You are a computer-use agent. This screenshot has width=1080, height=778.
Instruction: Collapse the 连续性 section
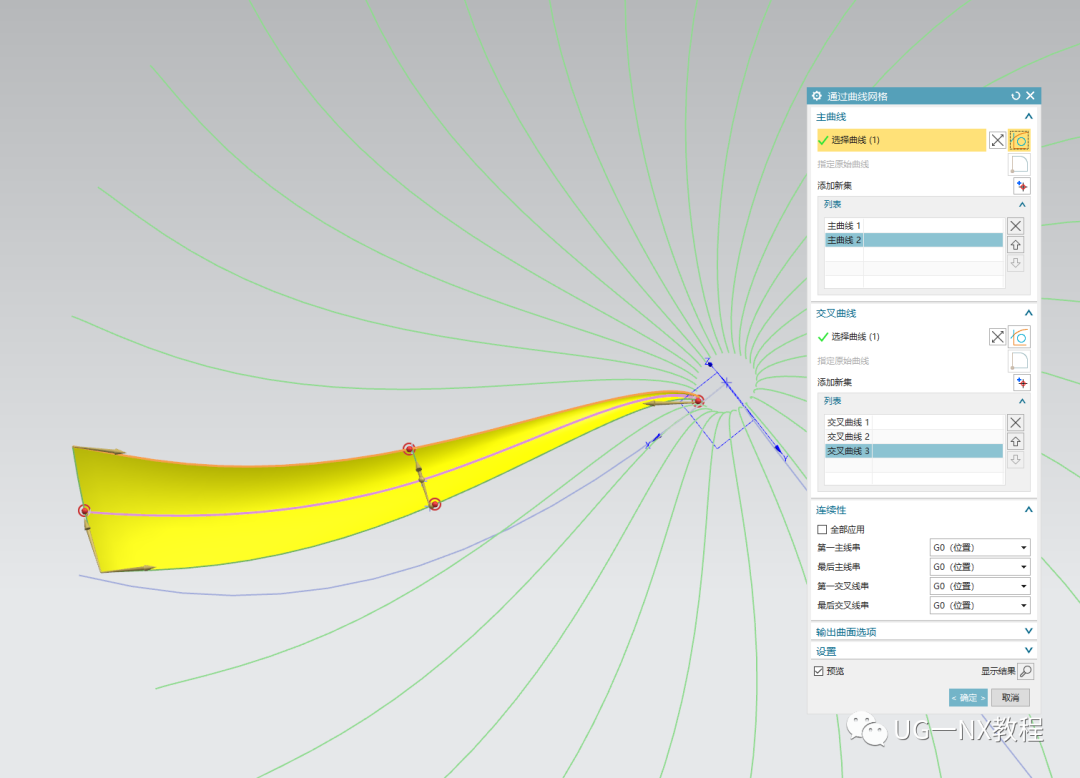(x=1028, y=510)
